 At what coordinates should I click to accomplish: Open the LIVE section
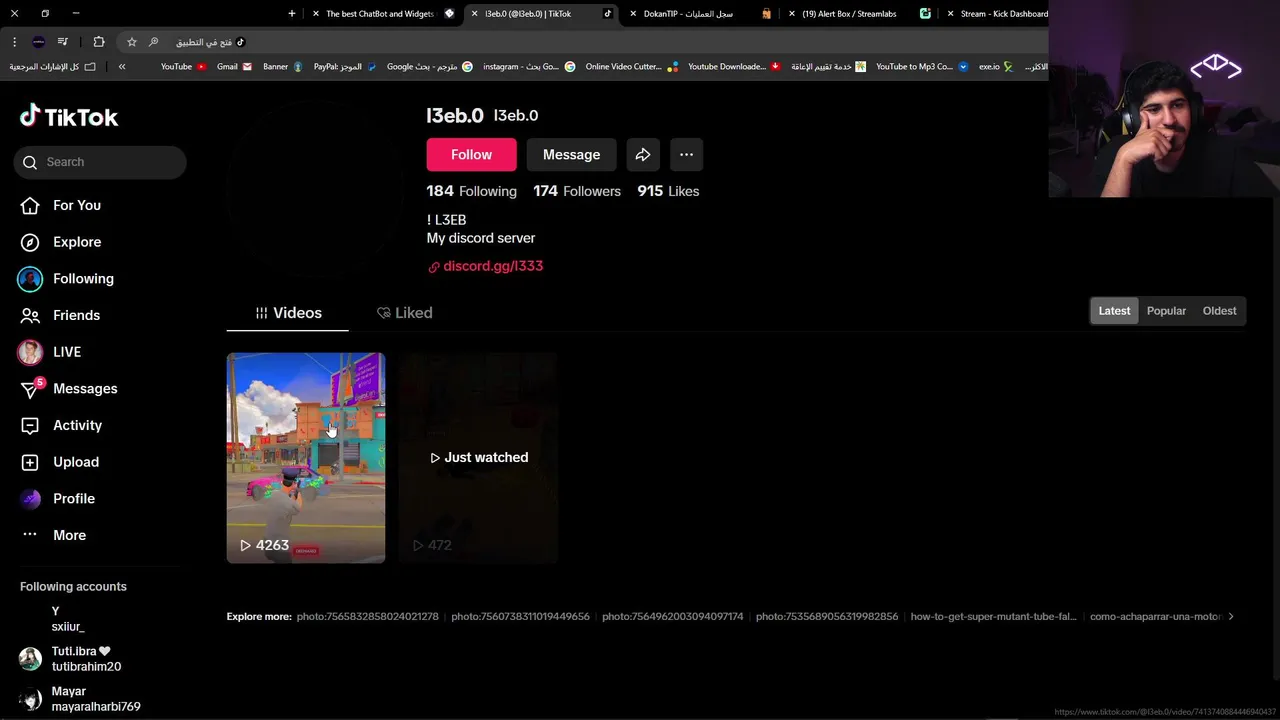coord(50,352)
